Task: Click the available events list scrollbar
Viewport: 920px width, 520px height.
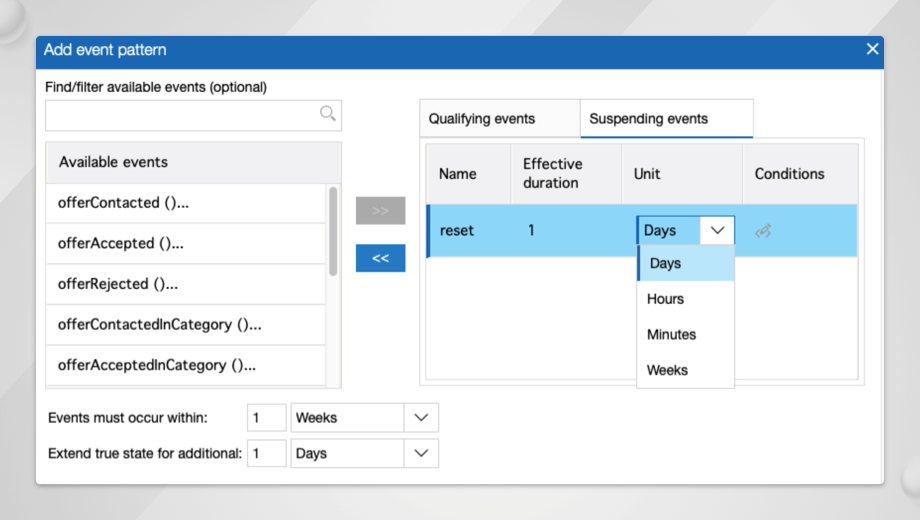Action: 333,232
